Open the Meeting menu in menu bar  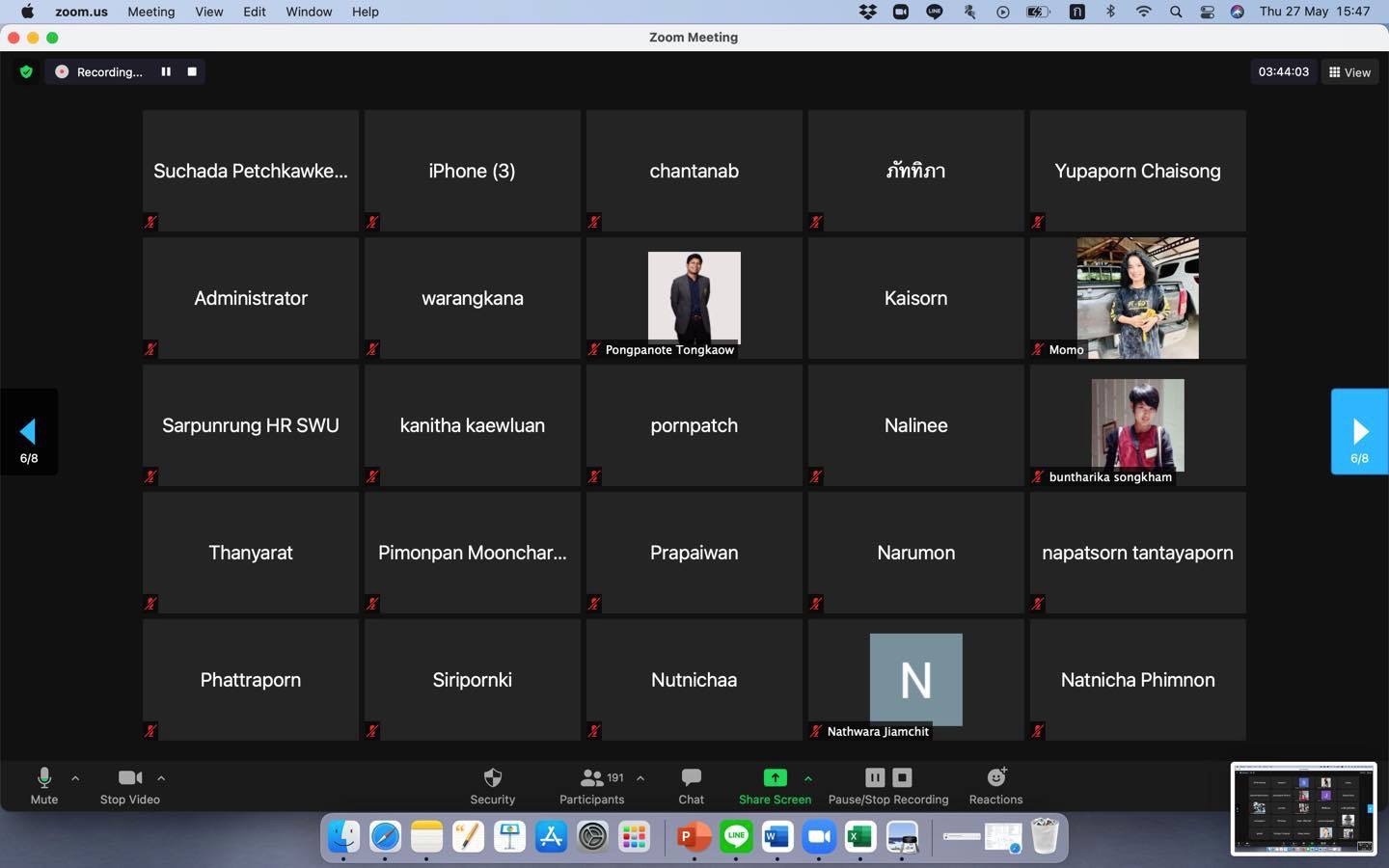click(150, 12)
